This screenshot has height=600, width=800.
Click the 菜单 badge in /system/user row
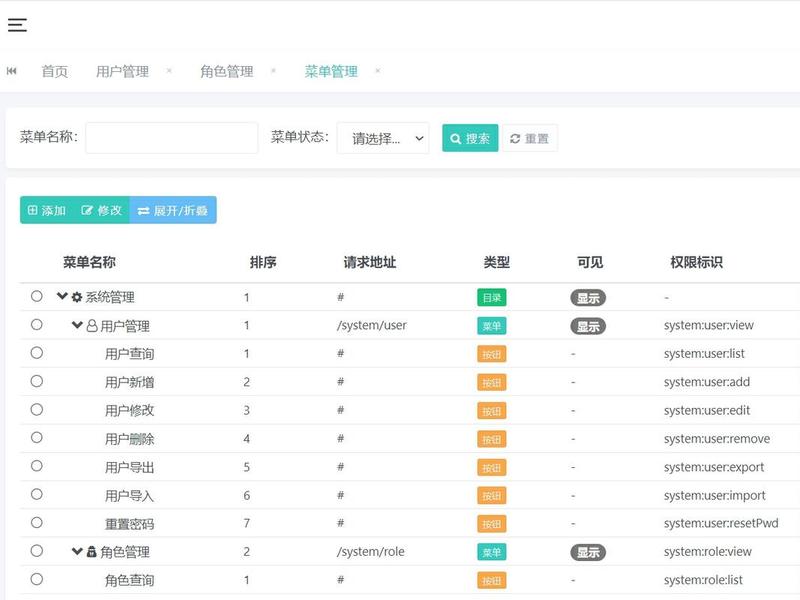(x=492, y=326)
